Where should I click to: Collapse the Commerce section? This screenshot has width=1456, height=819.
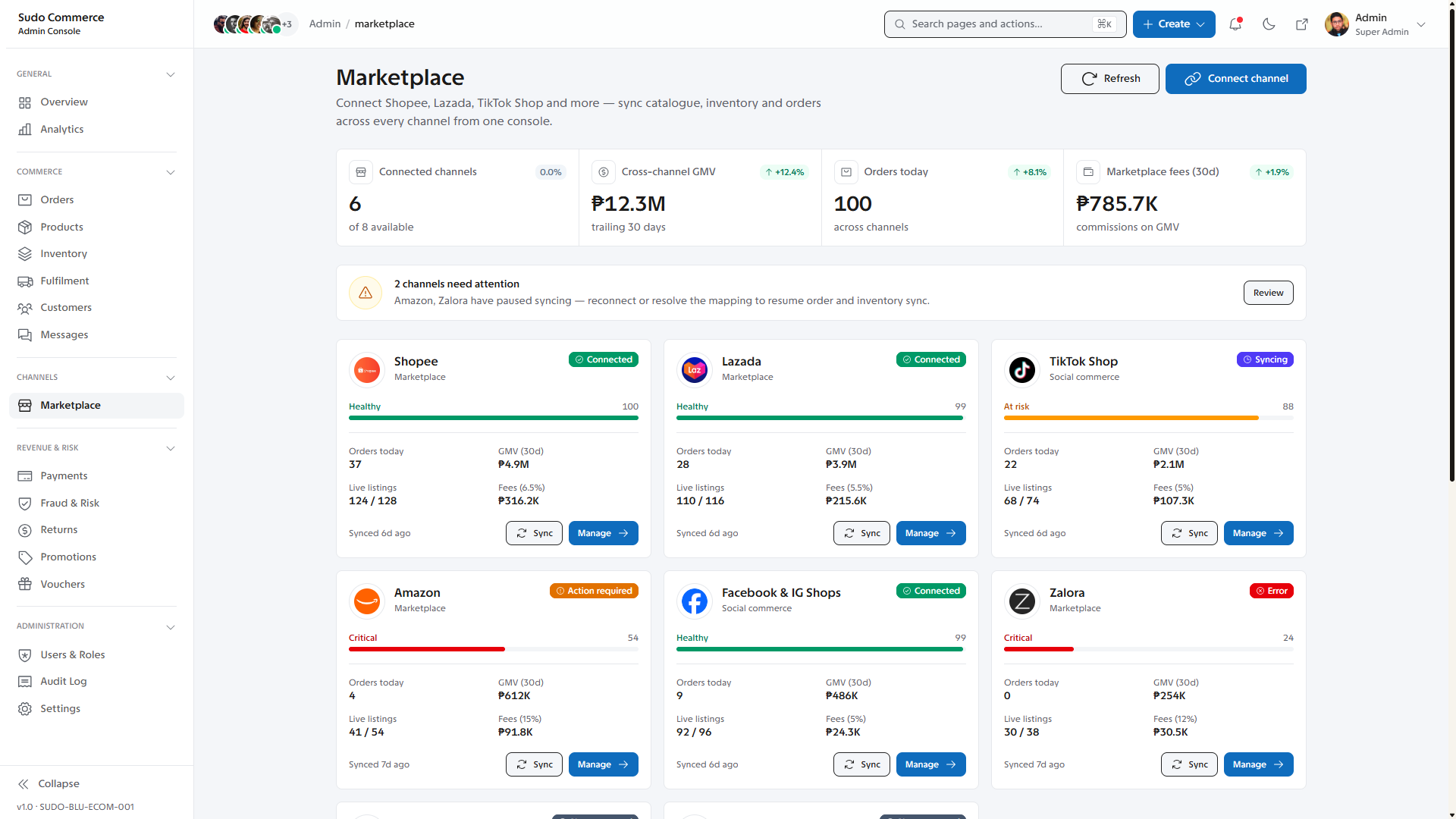tap(171, 172)
